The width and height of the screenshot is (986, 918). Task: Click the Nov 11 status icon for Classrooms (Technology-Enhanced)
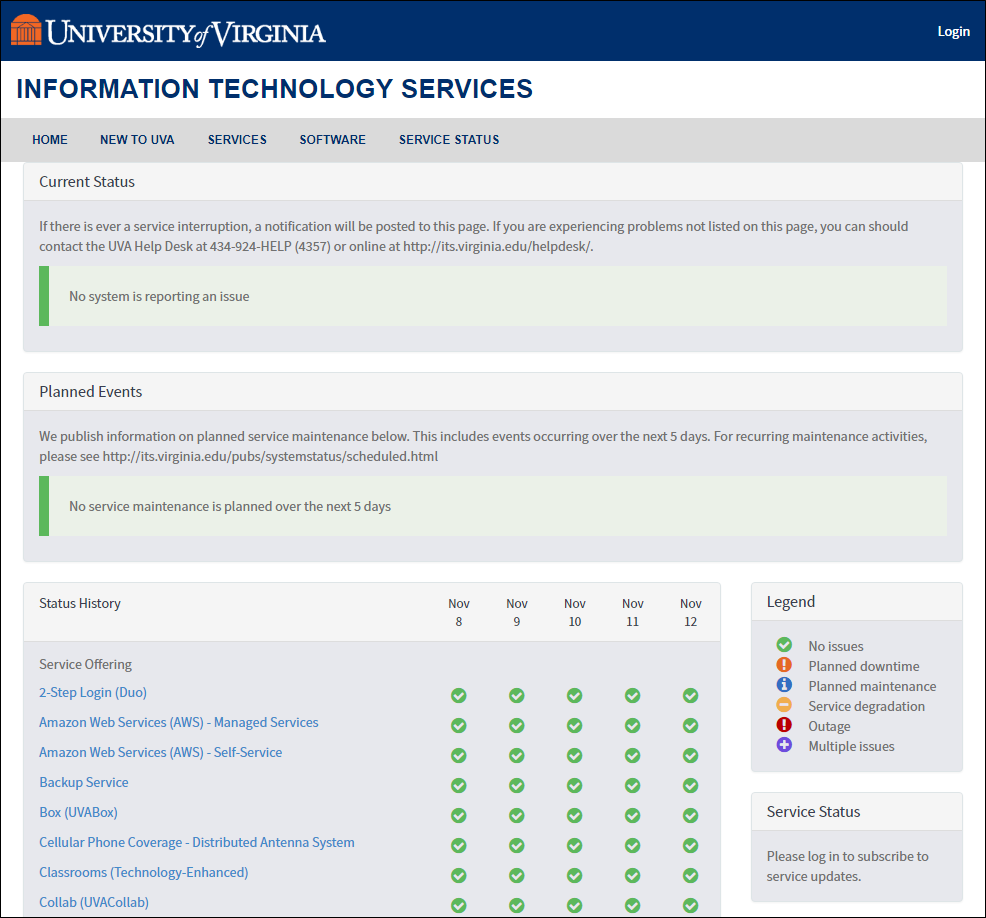point(633,875)
